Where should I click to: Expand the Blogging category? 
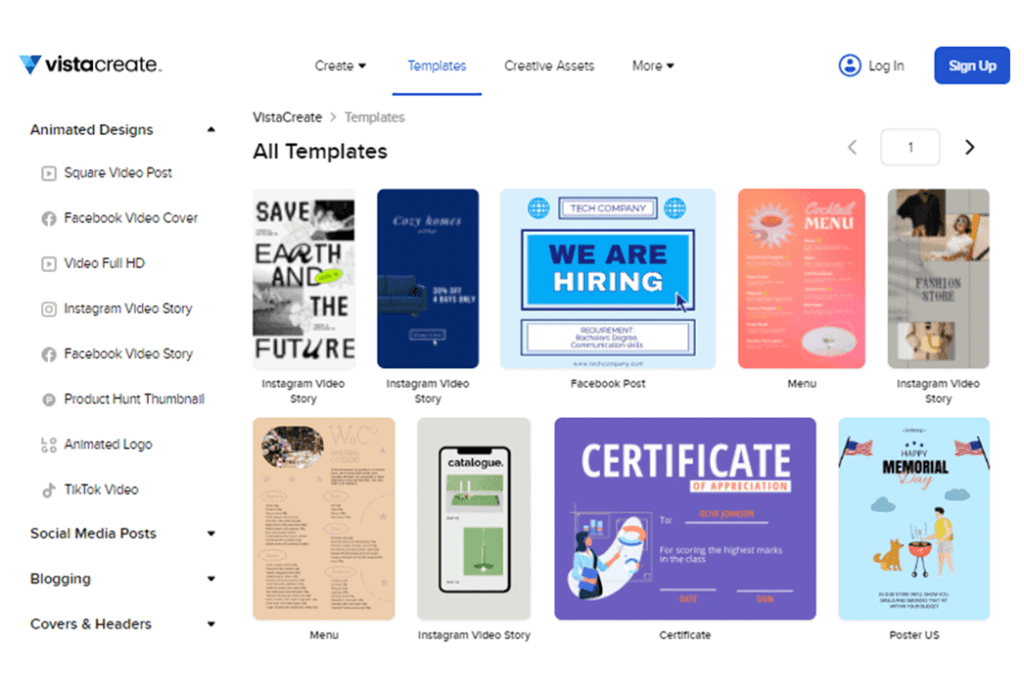(211, 579)
